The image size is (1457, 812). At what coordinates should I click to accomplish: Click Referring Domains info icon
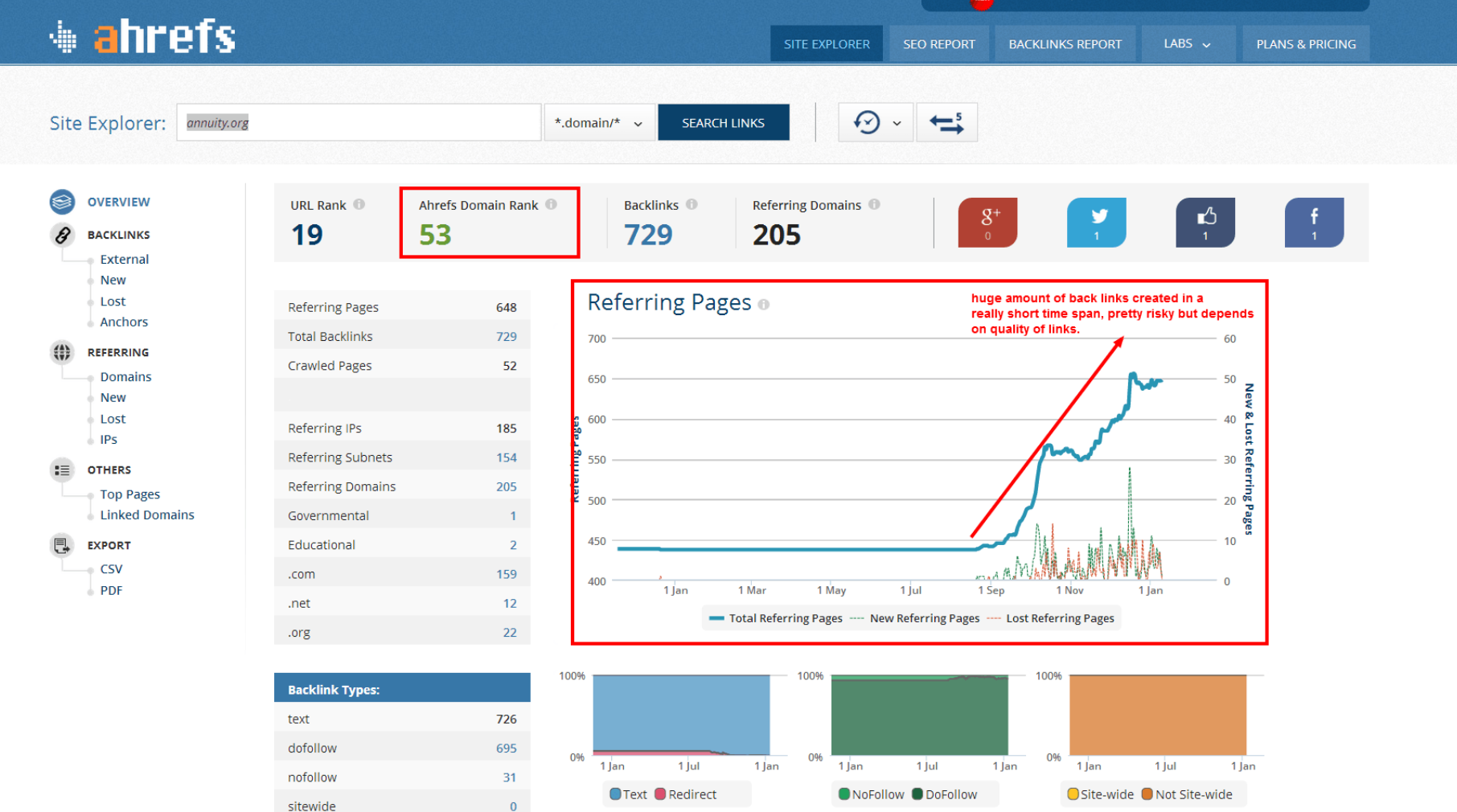[x=874, y=204]
